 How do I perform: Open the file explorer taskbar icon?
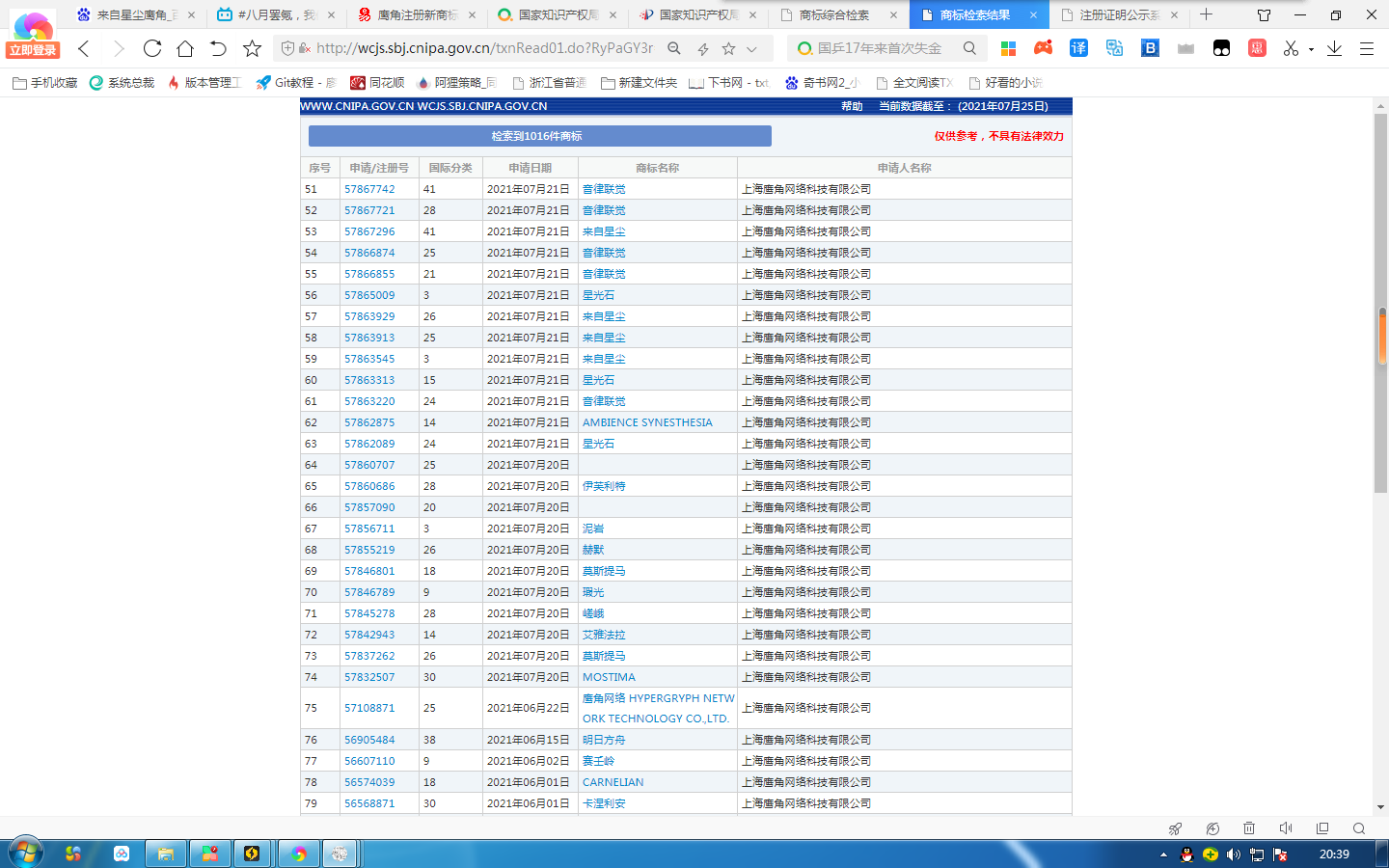tap(165, 854)
